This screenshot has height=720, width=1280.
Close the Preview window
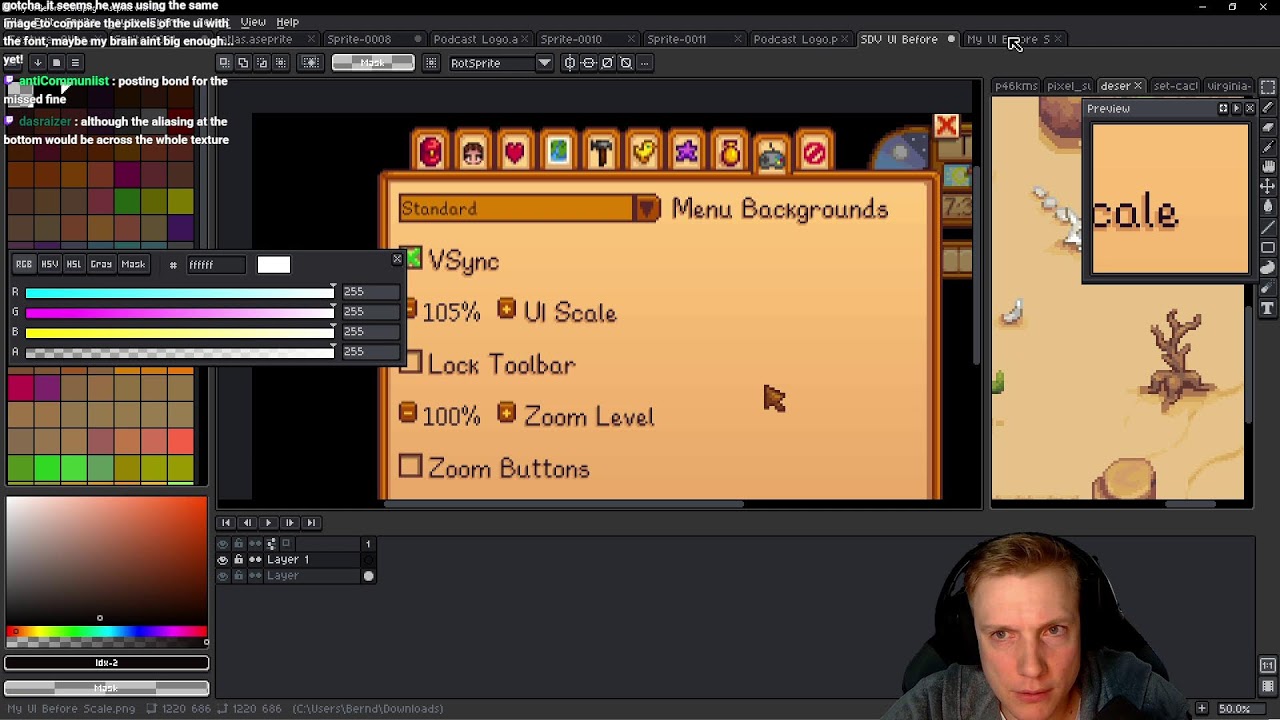click(1249, 108)
